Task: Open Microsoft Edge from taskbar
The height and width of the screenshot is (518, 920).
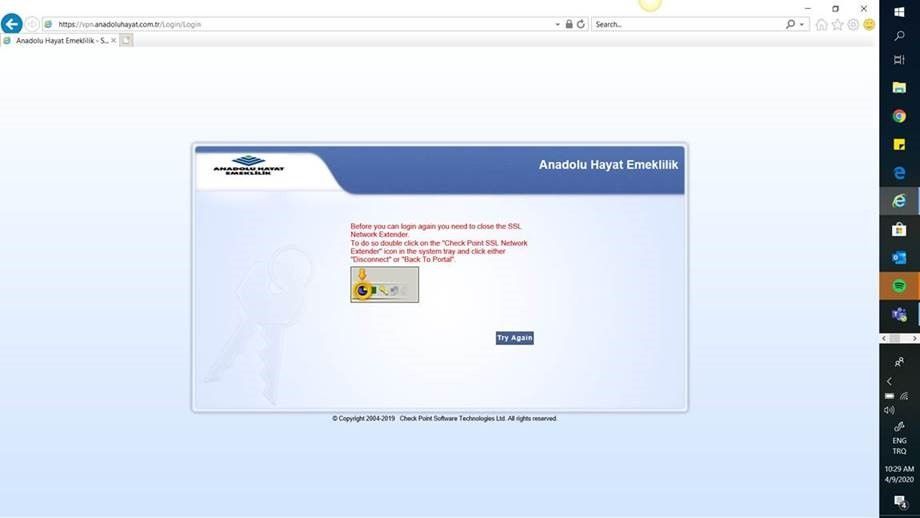Action: (x=899, y=172)
